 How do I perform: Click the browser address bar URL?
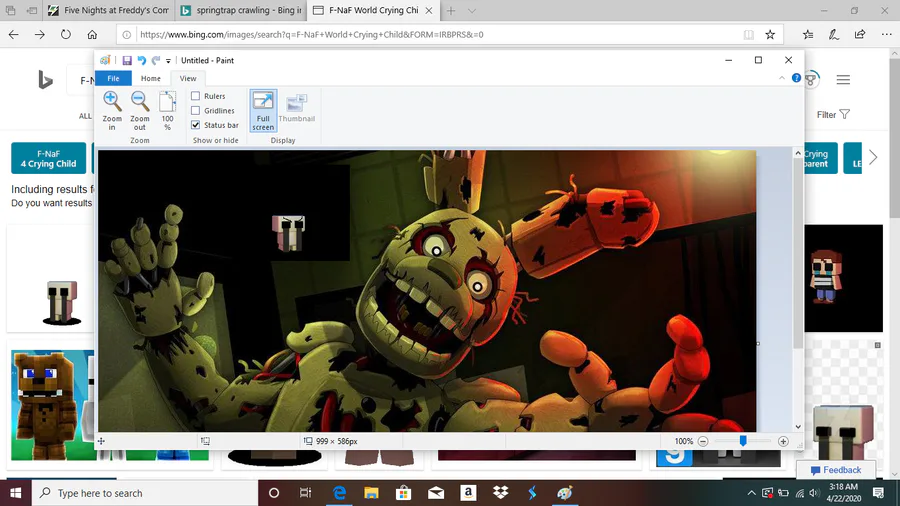(312, 34)
